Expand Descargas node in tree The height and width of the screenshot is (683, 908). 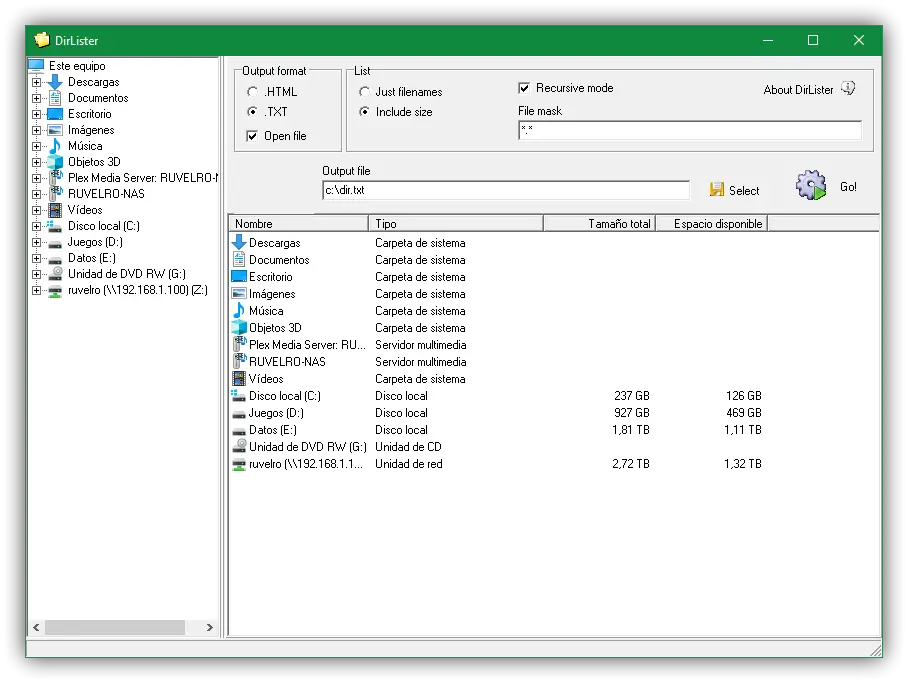pyautogui.click(x=36, y=82)
